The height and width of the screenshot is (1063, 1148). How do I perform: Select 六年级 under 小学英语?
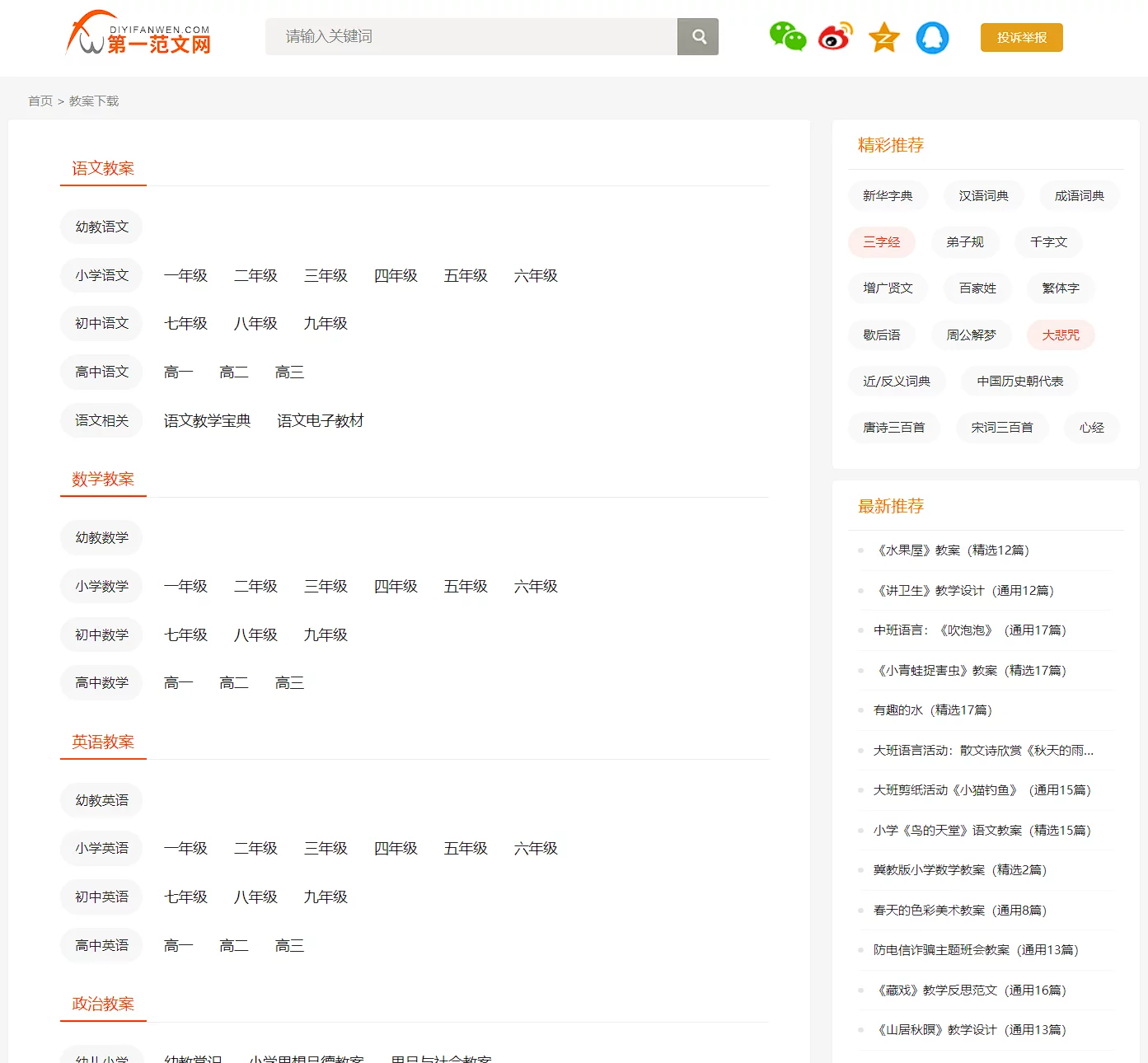coord(536,849)
